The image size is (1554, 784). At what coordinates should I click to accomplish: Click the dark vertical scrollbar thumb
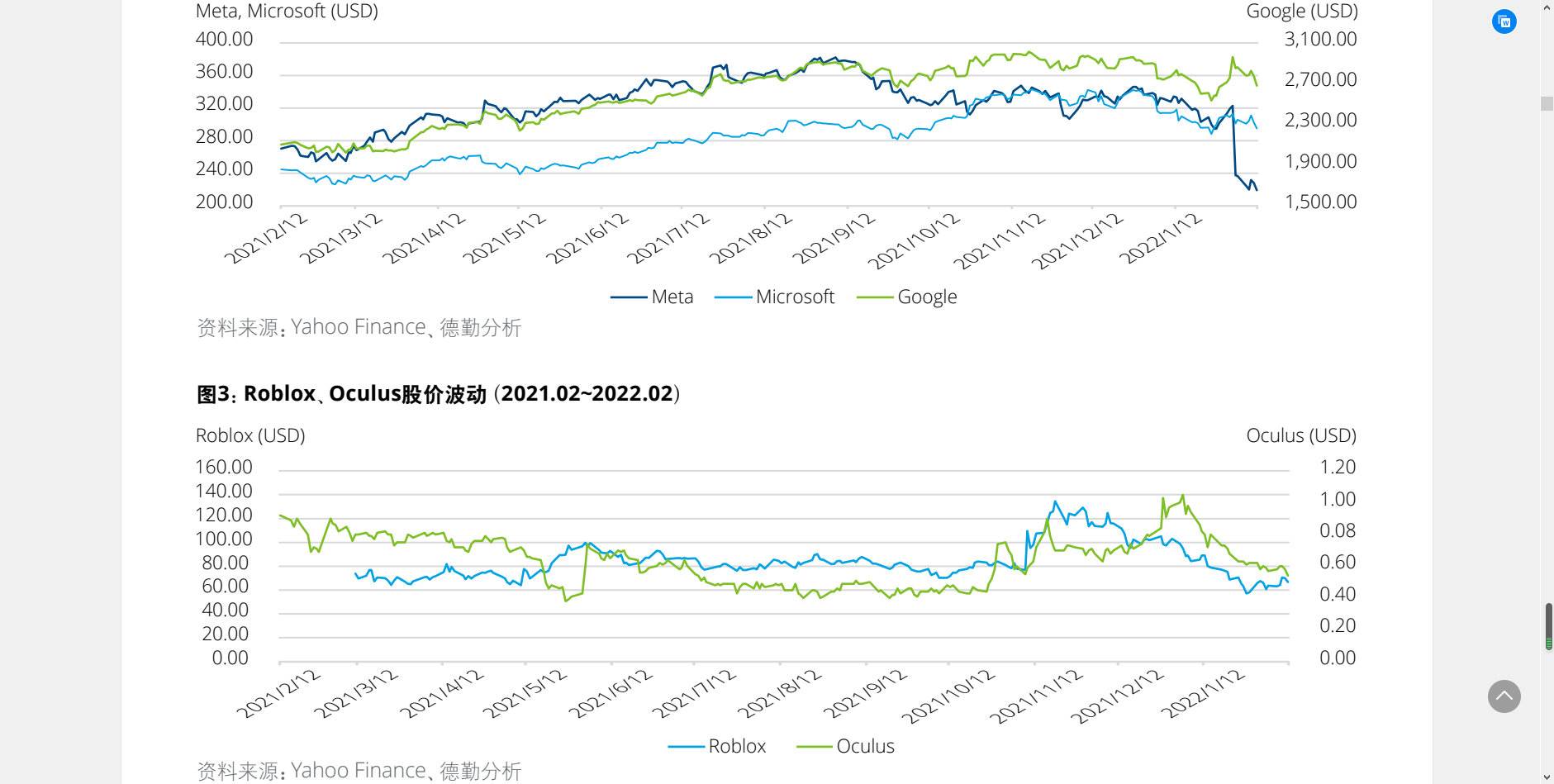point(1548,625)
